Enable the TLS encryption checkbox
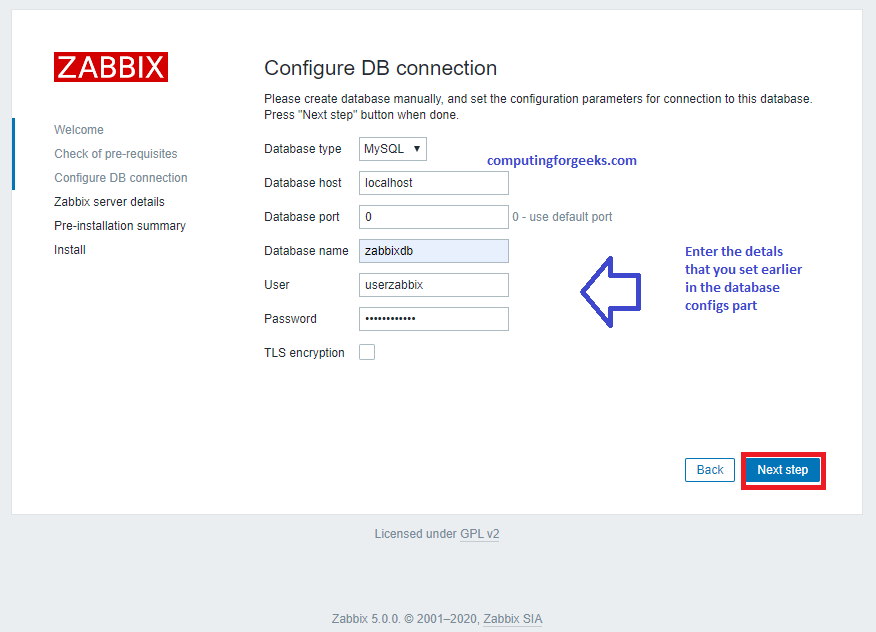This screenshot has height=632, width=876. (367, 352)
